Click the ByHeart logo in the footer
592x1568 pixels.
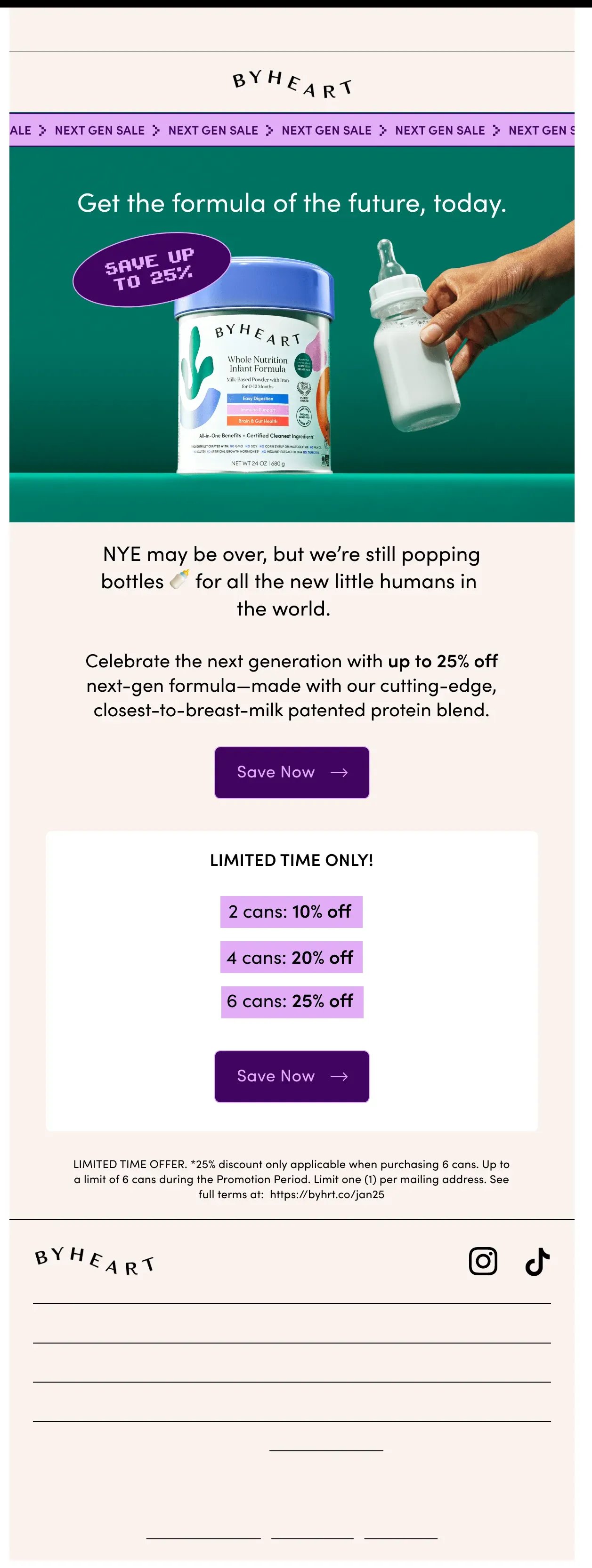pos(94,1261)
